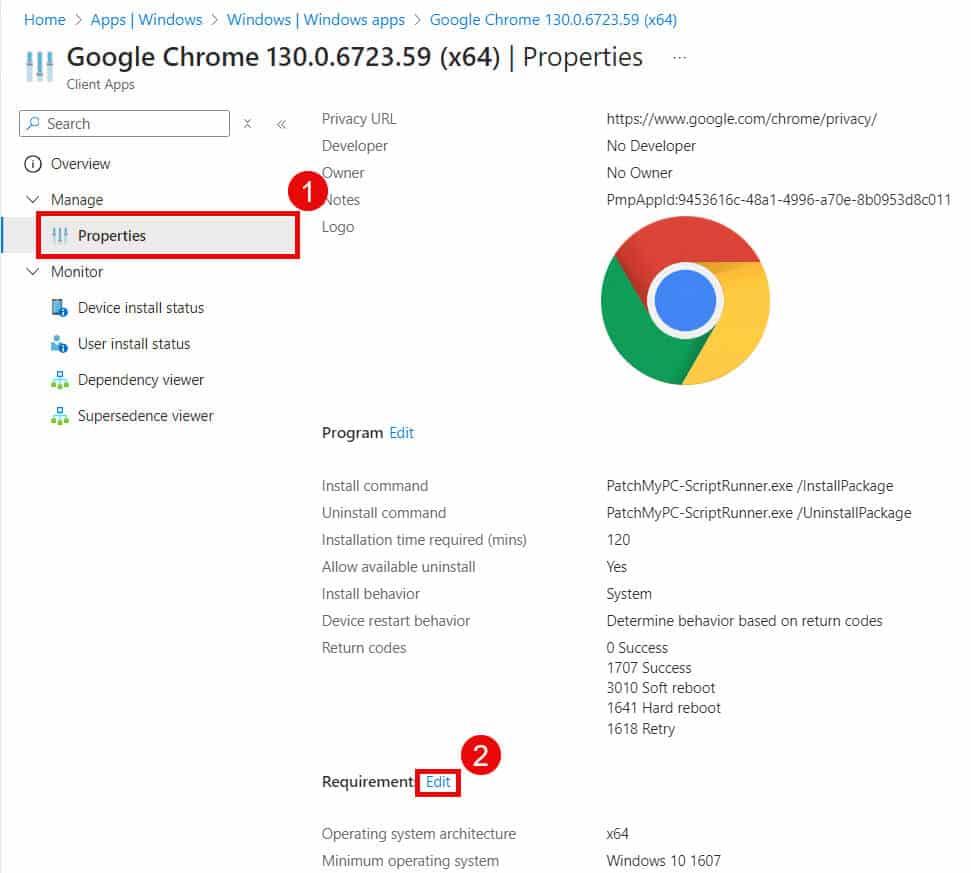Viewport: 971px width, 873px height.
Task: Click 'Determine behavior based on return codes'
Action: [744, 621]
